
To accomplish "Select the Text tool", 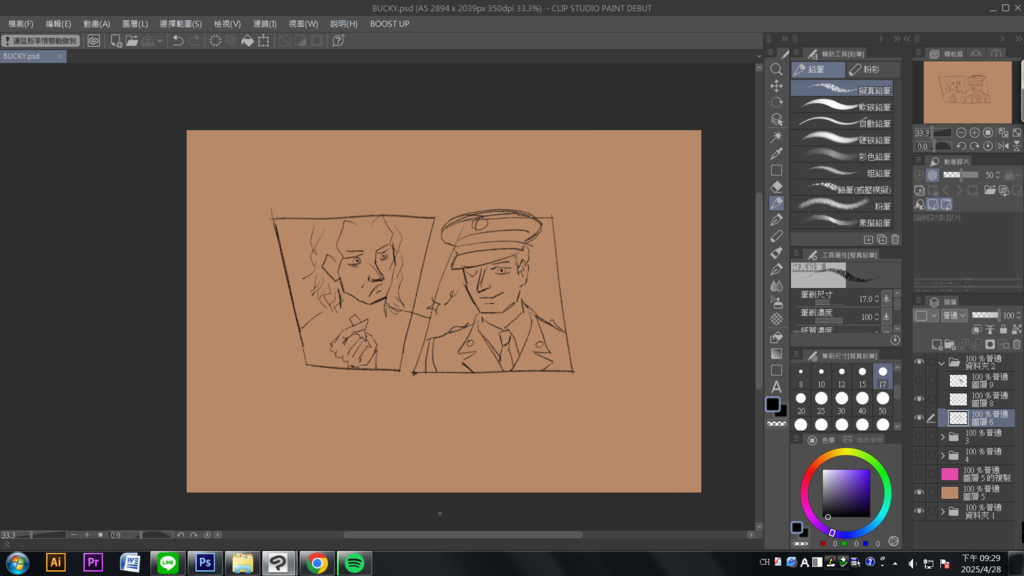I will click(x=776, y=387).
